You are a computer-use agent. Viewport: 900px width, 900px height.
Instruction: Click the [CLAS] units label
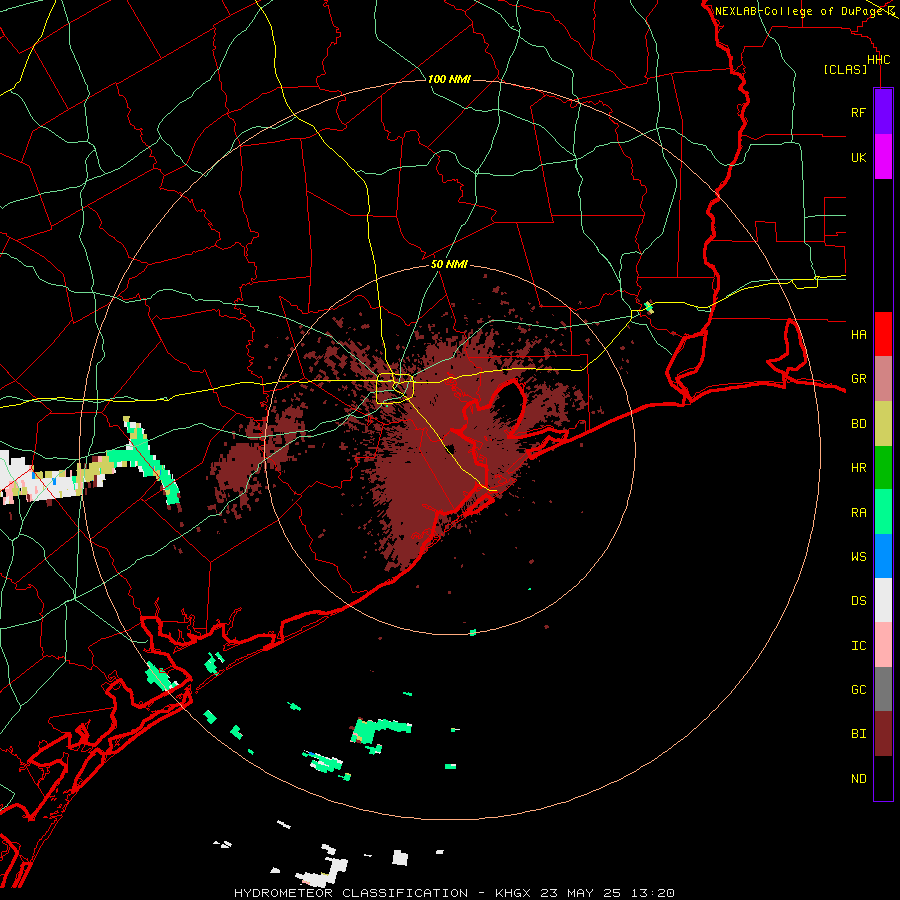845,70
